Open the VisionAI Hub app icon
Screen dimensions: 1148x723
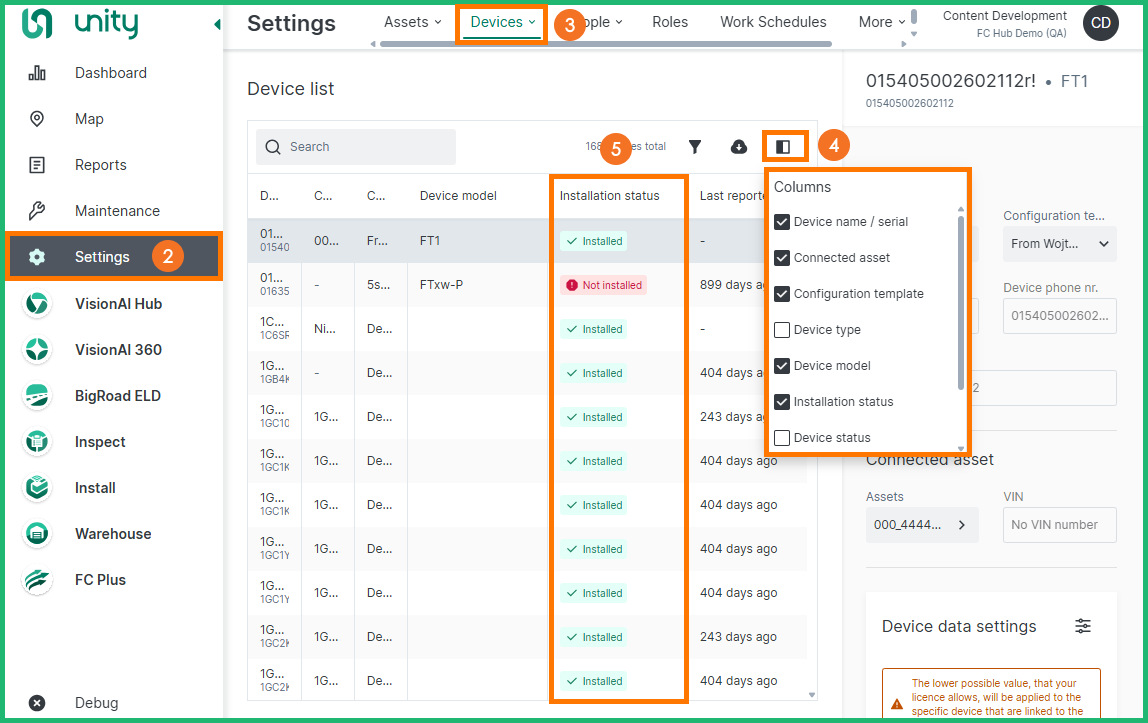point(37,304)
